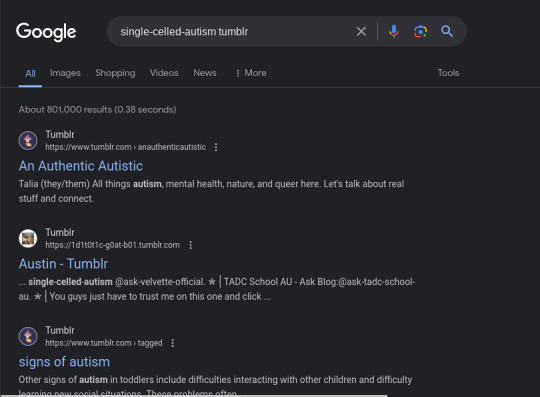Switch to the News tab
Screen dimensions: 540x397
click(205, 73)
